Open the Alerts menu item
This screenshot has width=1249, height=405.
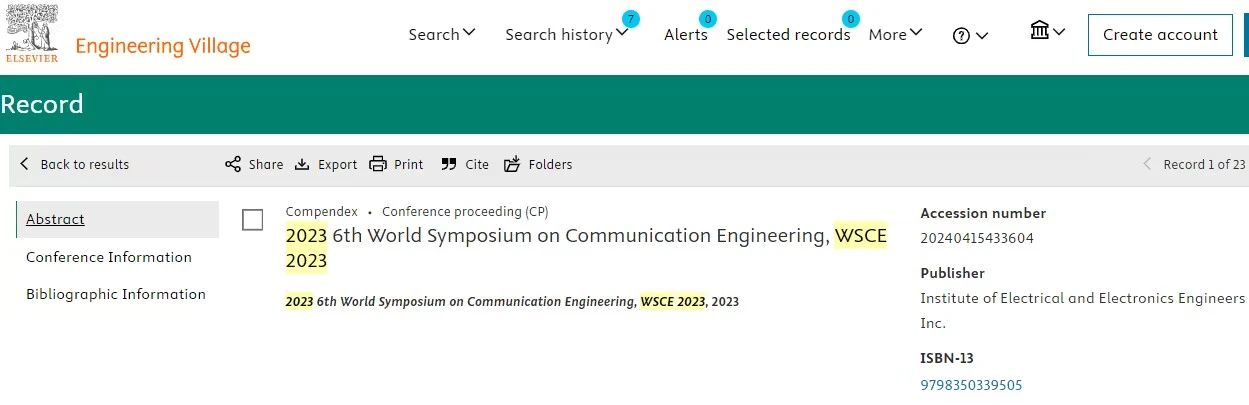pyautogui.click(x=686, y=34)
